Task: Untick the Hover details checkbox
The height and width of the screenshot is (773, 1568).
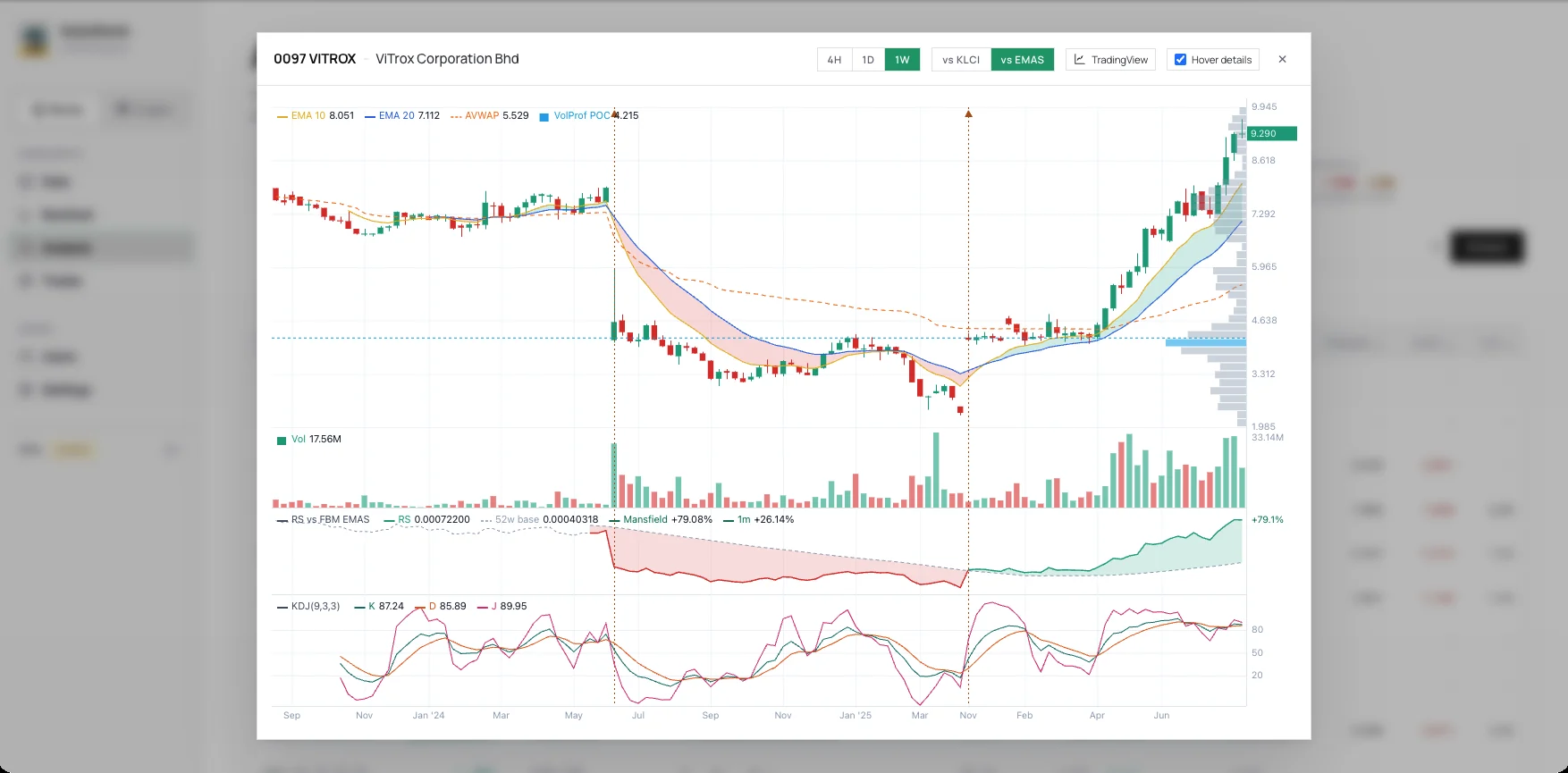Action: (1180, 60)
